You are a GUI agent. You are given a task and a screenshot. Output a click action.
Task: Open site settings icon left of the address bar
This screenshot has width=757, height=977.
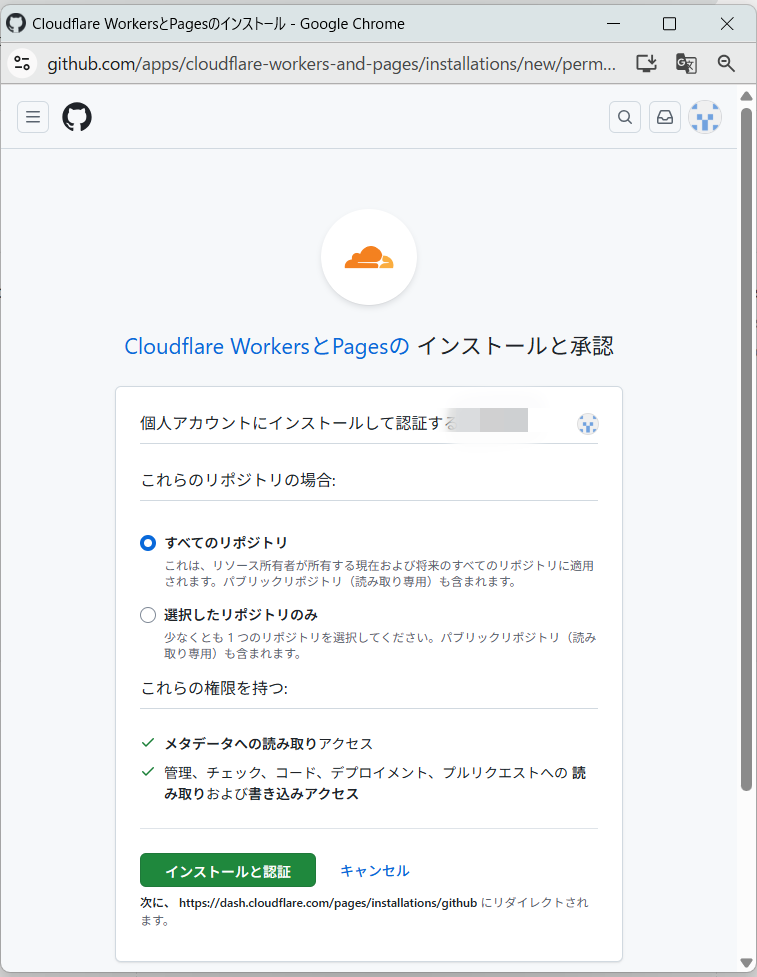pyautogui.click(x=22, y=63)
